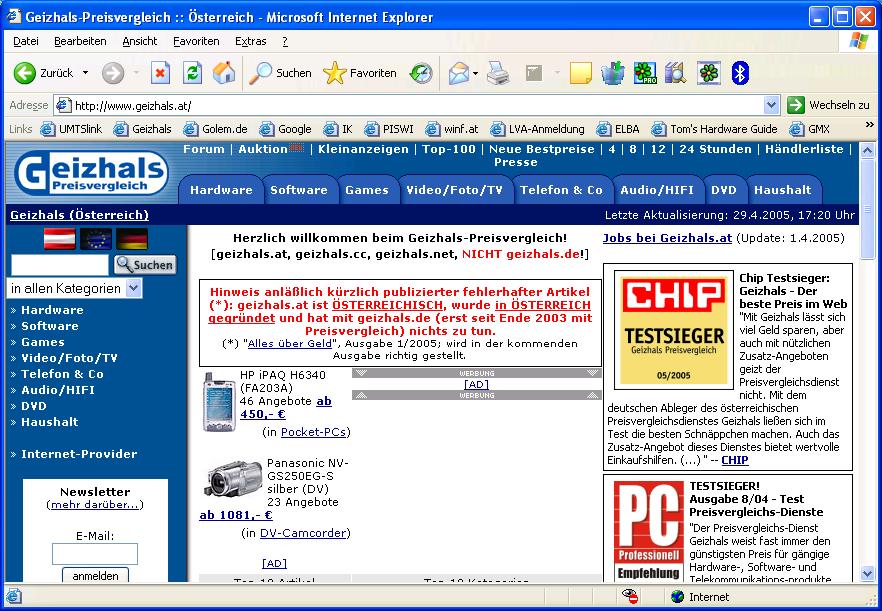Click the newsletter E-Mail input field
The image size is (882, 611).
[x=94, y=554]
